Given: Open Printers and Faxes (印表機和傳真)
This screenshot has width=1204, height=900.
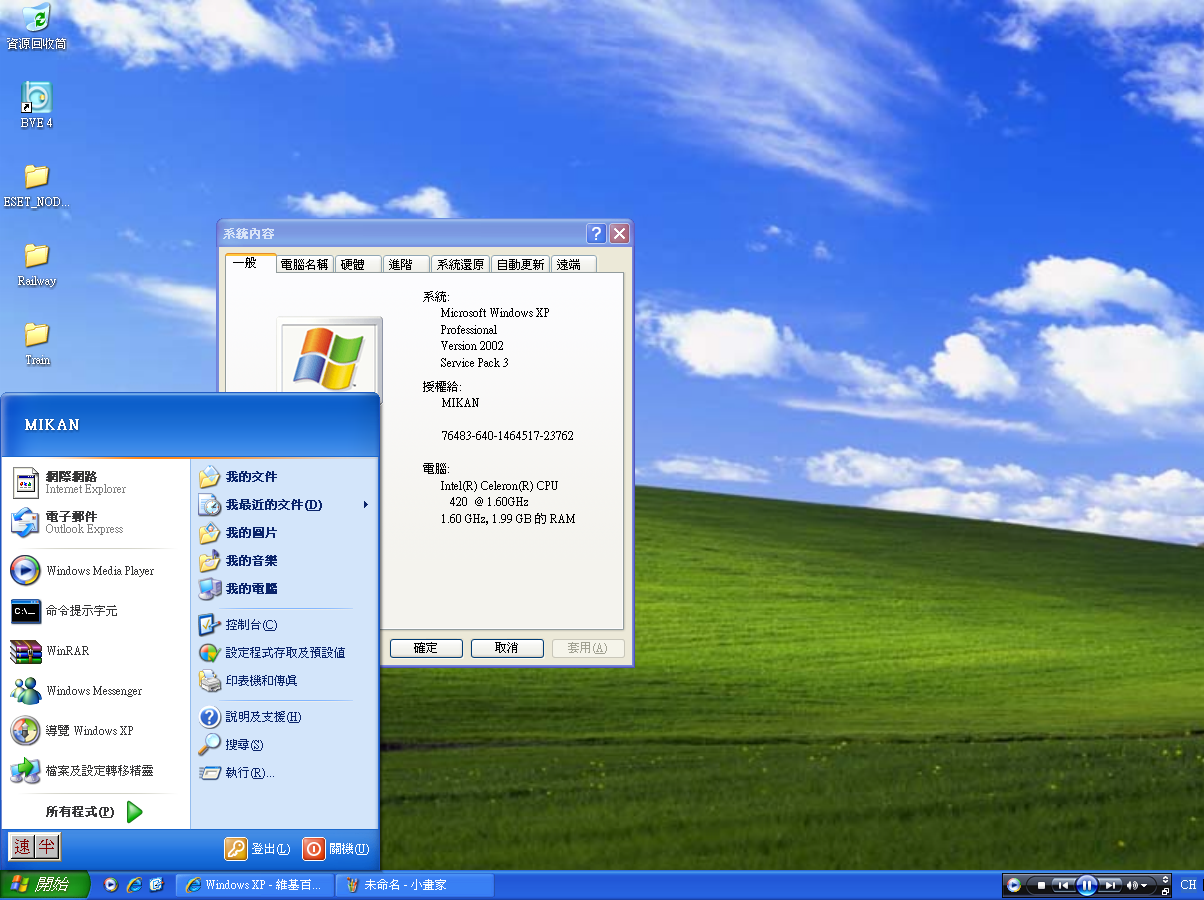Looking at the screenshot, I should [x=284, y=681].
